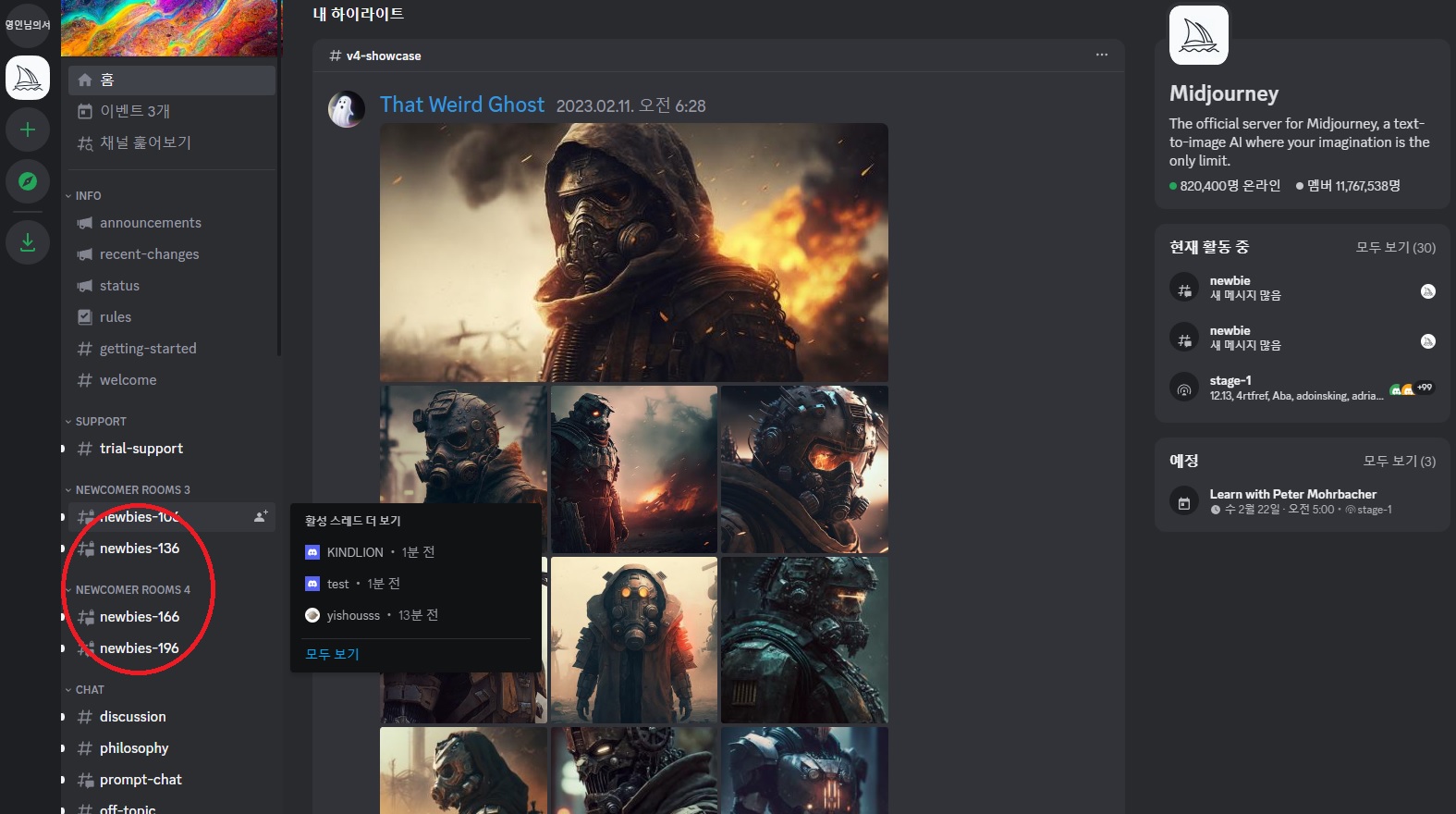
Task: Click the calendar icon of scheduled event
Action: click(1183, 502)
